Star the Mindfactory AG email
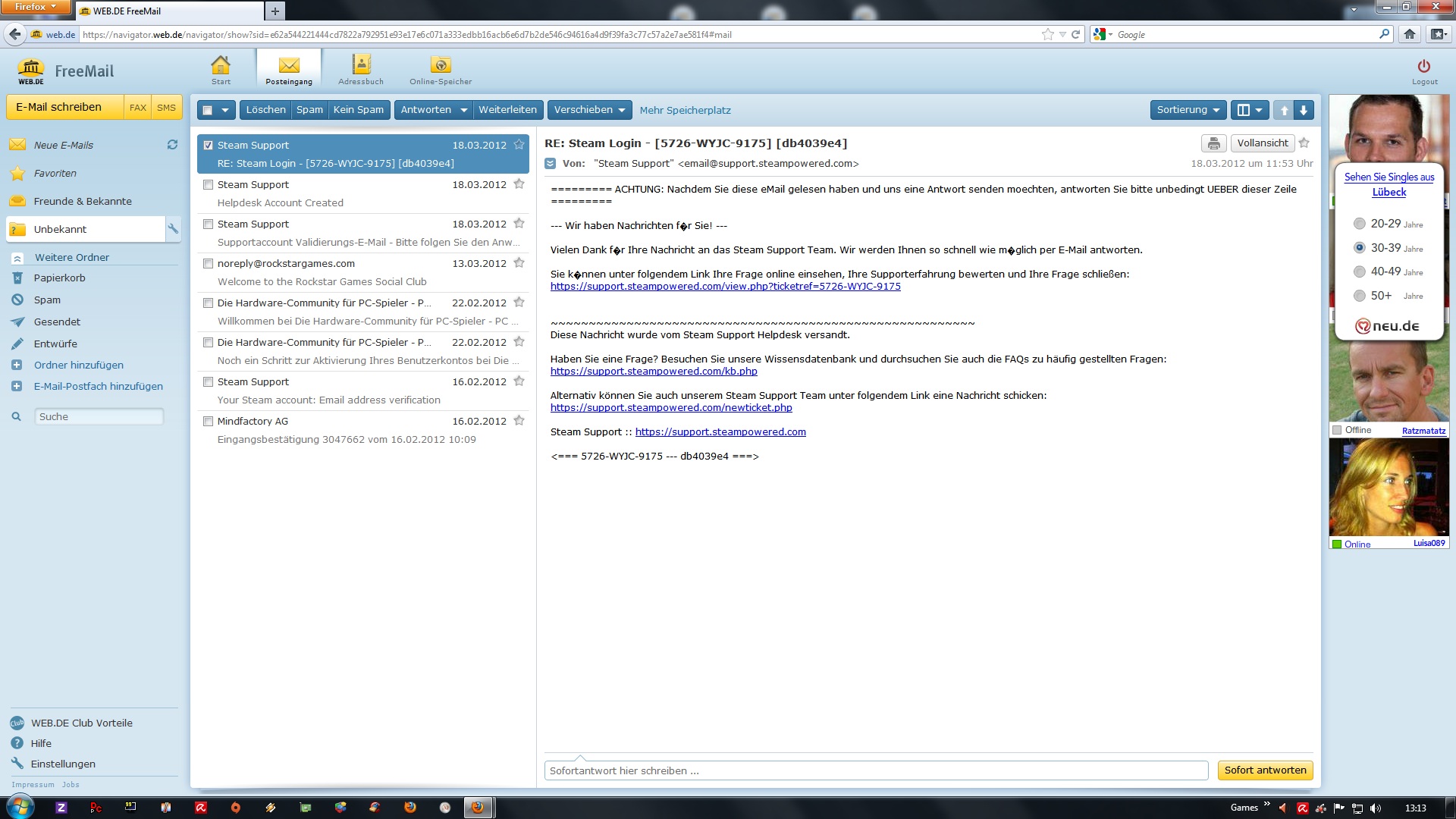 (x=519, y=420)
